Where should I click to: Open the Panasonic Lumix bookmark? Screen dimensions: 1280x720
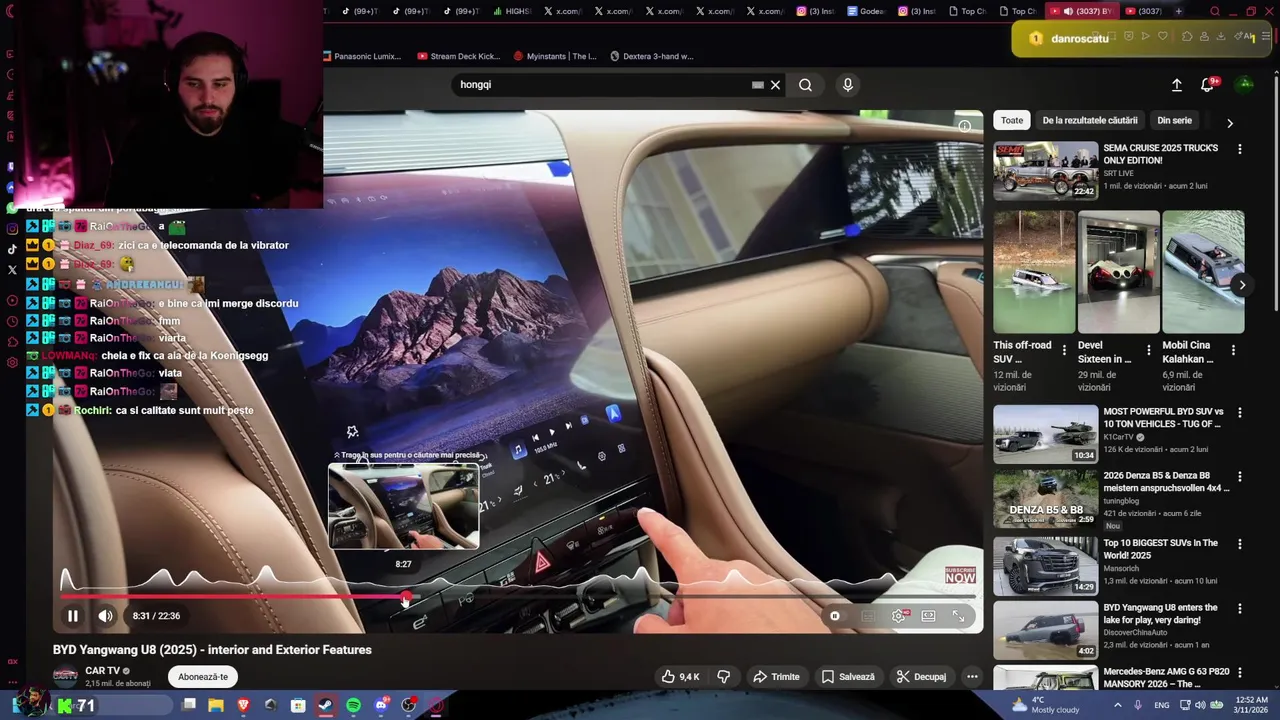[362, 56]
